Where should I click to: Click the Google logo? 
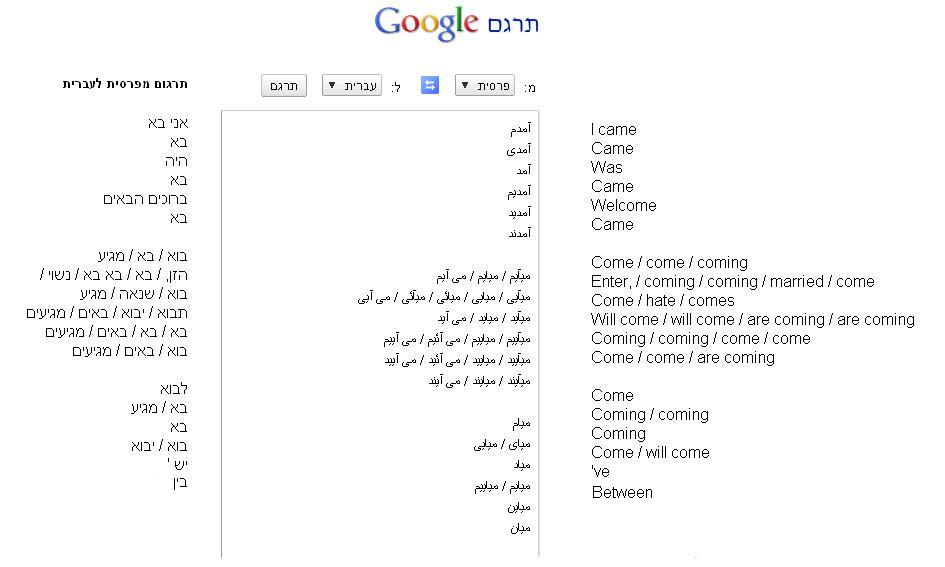pos(427,23)
